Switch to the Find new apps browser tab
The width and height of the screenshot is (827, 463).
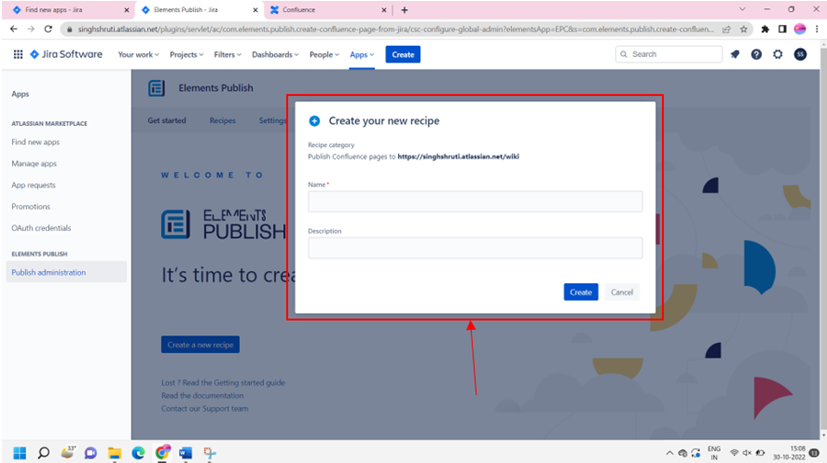[x=67, y=10]
